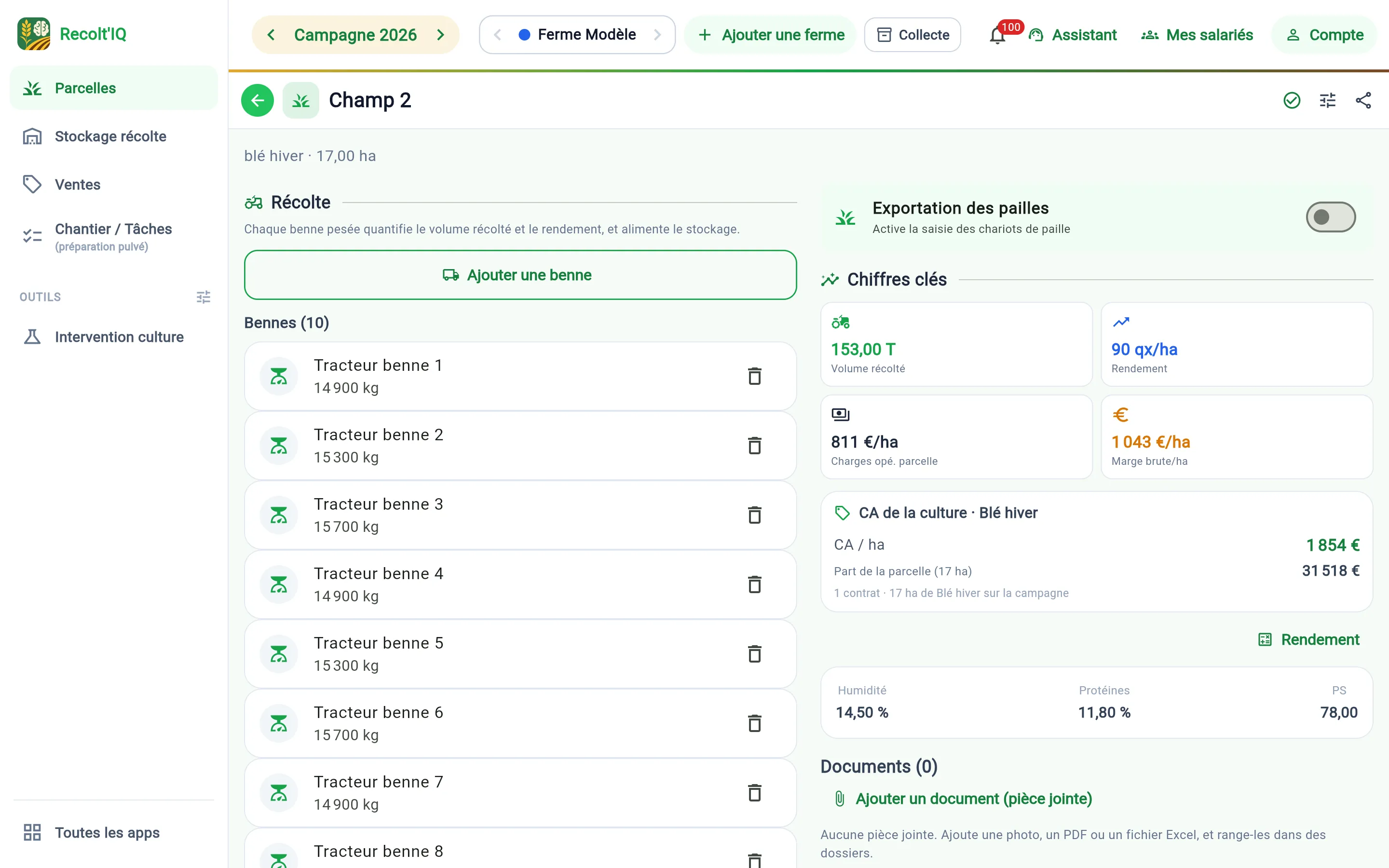Share Champ 2 with the share icon
The image size is (1389, 868).
pyautogui.click(x=1363, y=100)
